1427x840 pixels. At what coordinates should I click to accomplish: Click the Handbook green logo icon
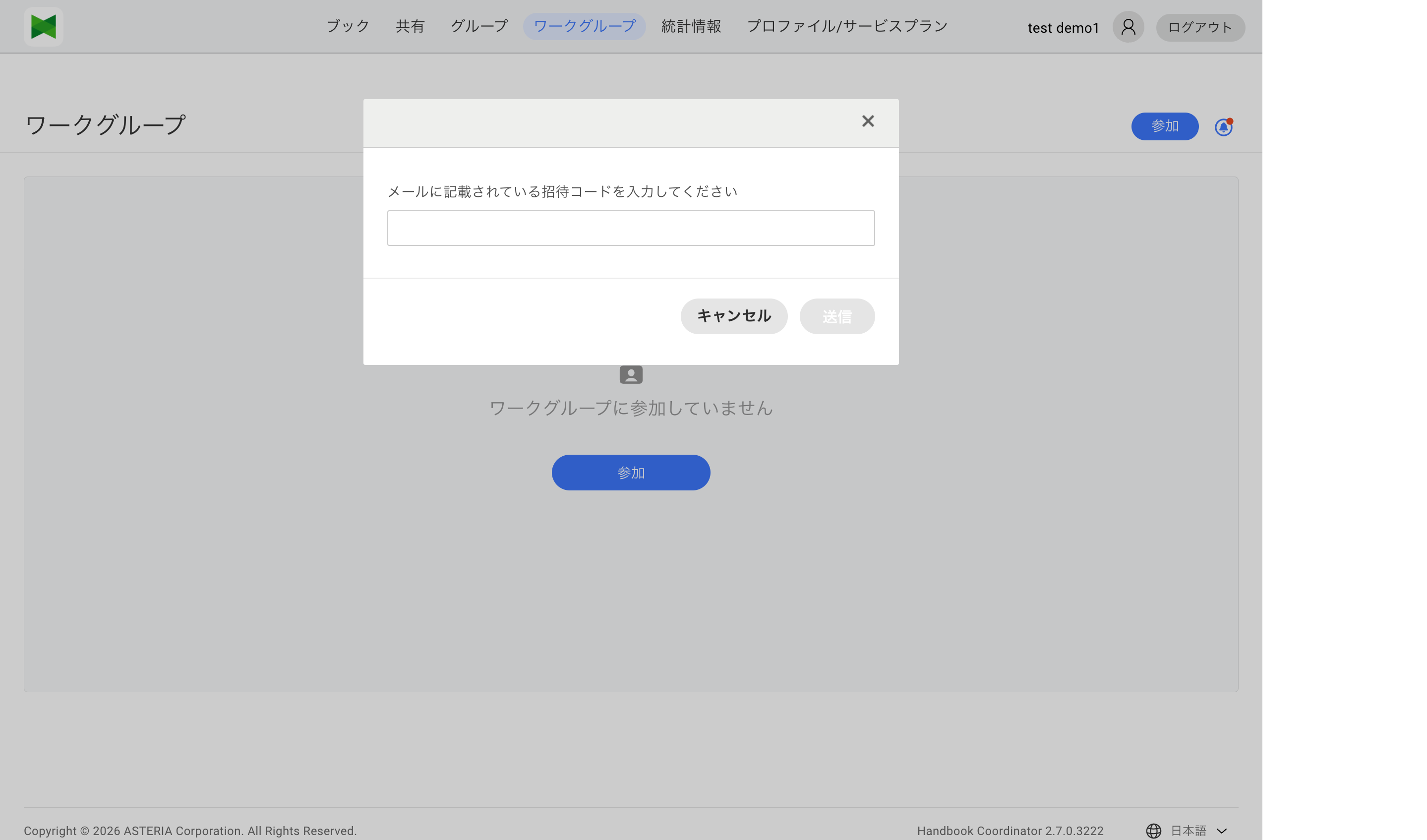pos(44,27)
